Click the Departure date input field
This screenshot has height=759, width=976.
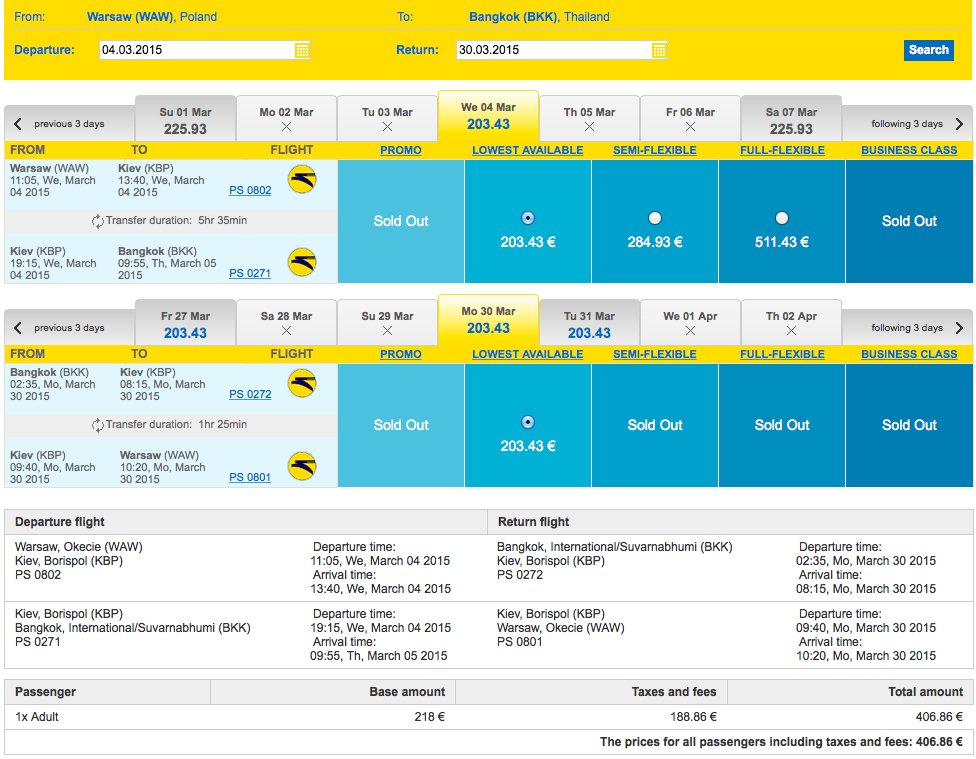click(x=198, y=50)
